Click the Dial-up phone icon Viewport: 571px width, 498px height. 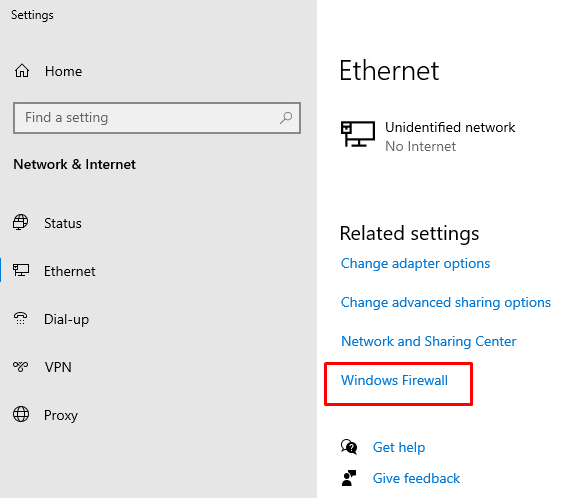(x=20, y=318)
